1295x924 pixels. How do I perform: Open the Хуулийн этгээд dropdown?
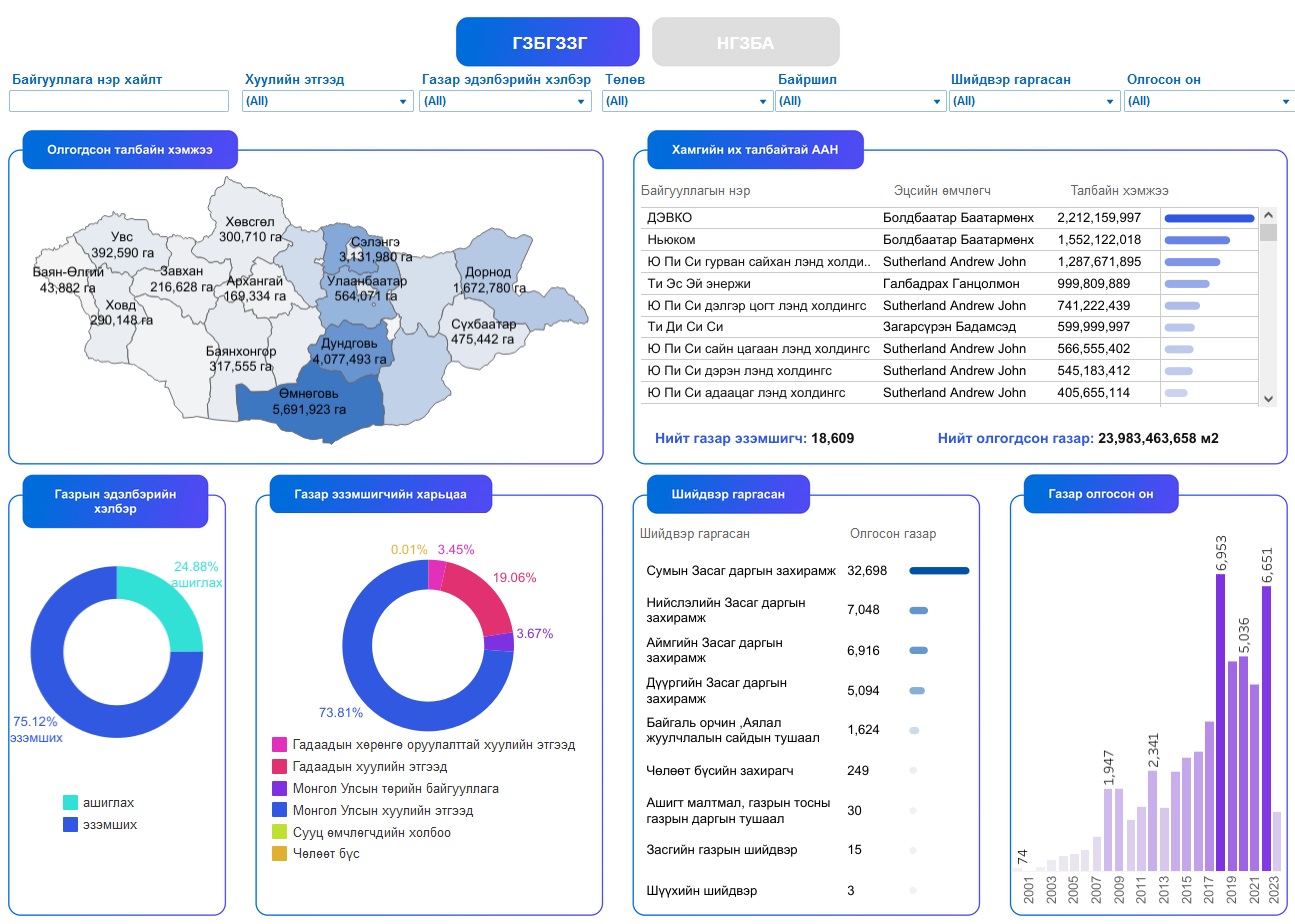[x=327, y=101]
